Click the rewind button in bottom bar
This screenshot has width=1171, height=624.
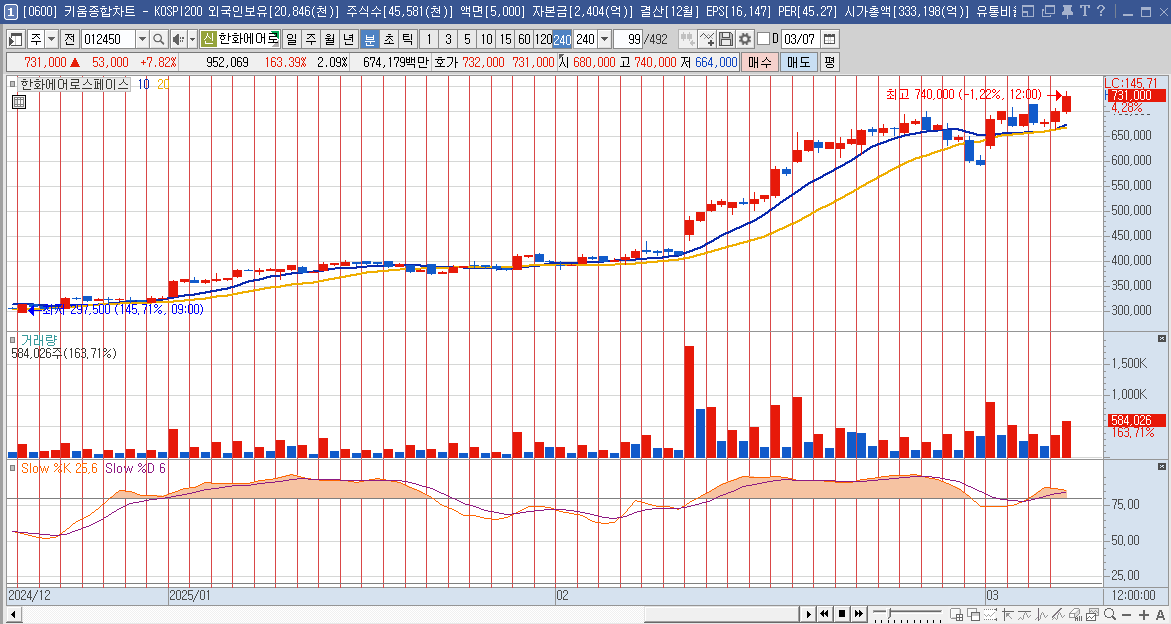click(x=824, y=614)
